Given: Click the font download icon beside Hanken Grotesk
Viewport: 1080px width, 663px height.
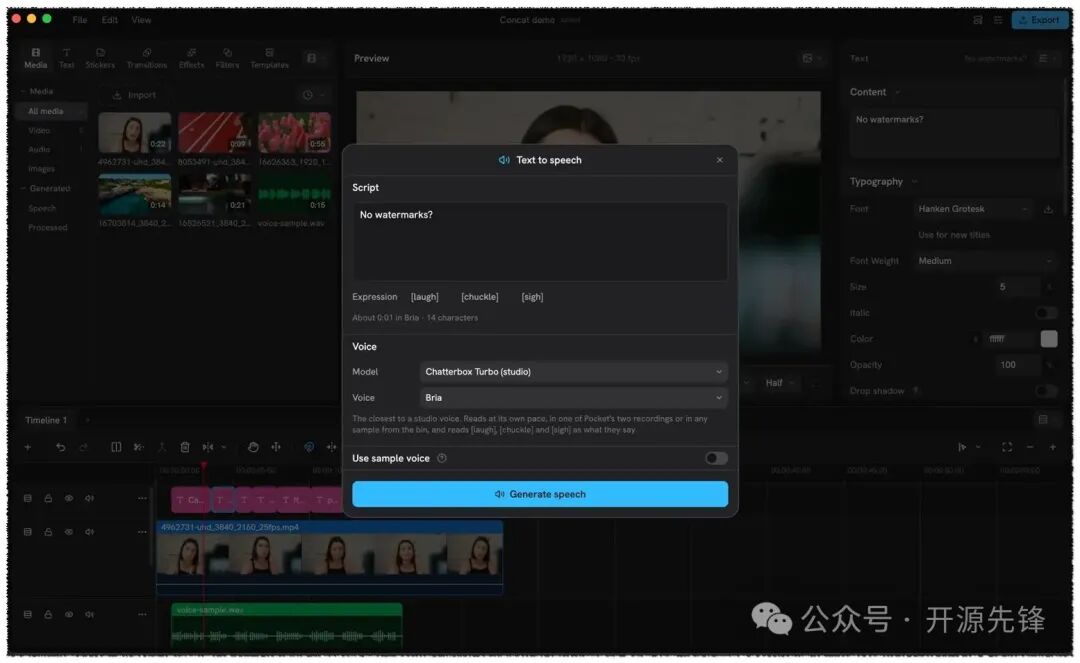Looking at the screenshot, I should [x=1048, y=209].
